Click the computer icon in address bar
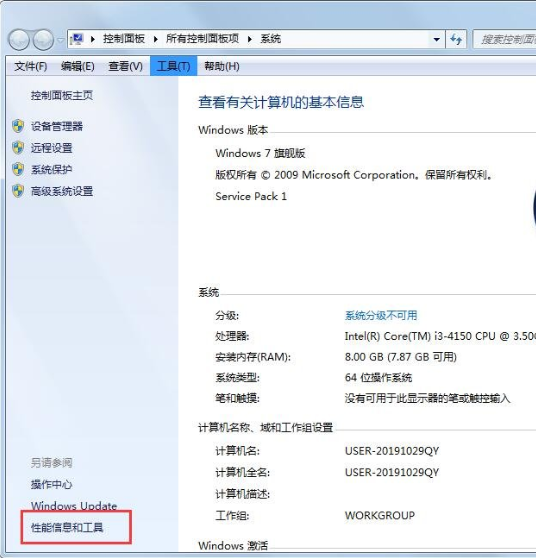This screenshot has width=536, height=558. (x=77, y=39)
